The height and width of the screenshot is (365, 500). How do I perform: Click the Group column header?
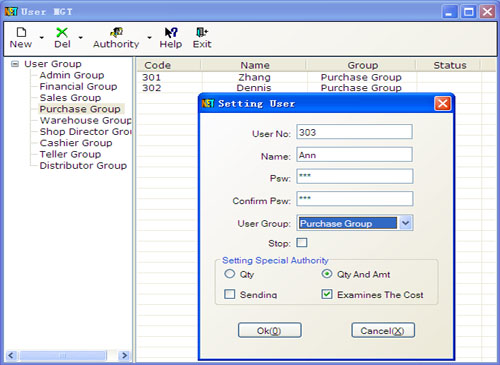click(361, 65)
